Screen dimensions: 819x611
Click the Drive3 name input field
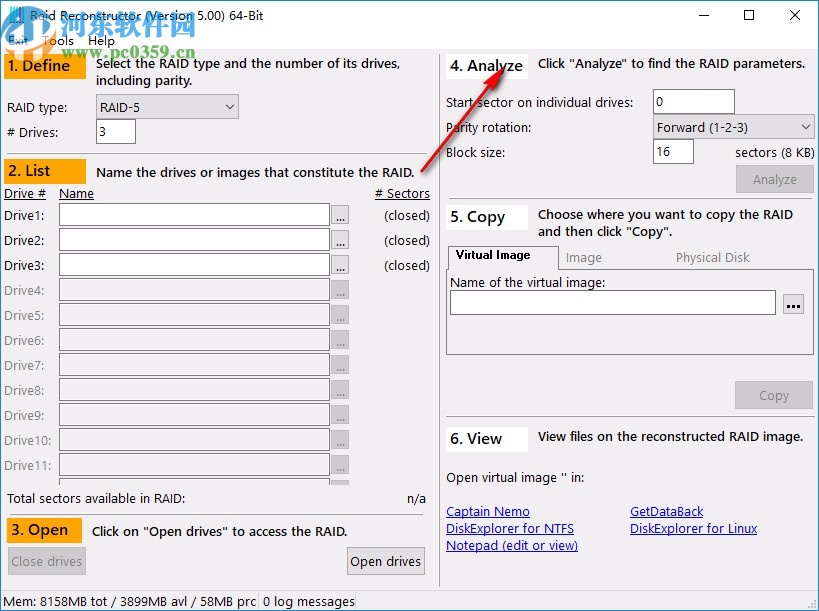coord(194,265)
